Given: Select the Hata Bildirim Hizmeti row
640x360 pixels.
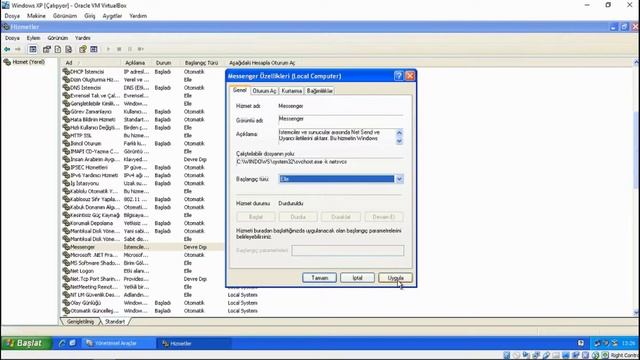Looking at the screenshot, I should coord(142,120).
